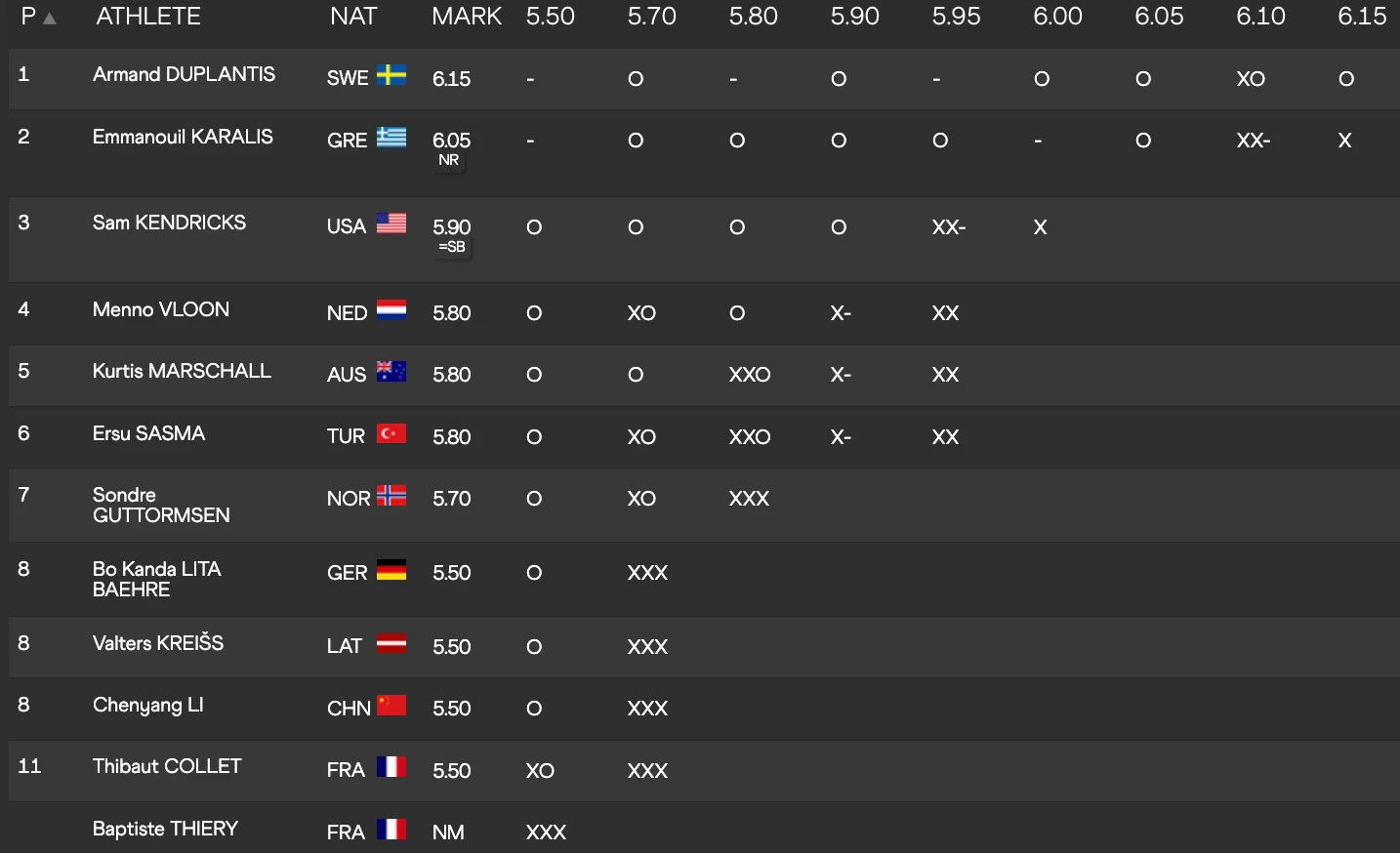
Task: Click the Netherlands flag icon
Action: pyautogui.click(x=391, y=311)
